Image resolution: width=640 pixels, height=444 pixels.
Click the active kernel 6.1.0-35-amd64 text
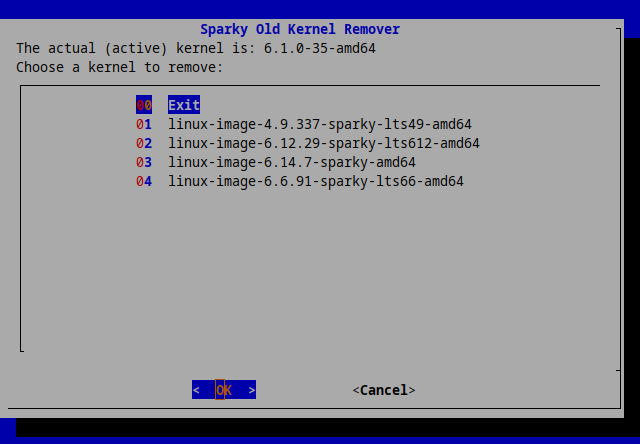pyautogui.click(x=320, y=48)
